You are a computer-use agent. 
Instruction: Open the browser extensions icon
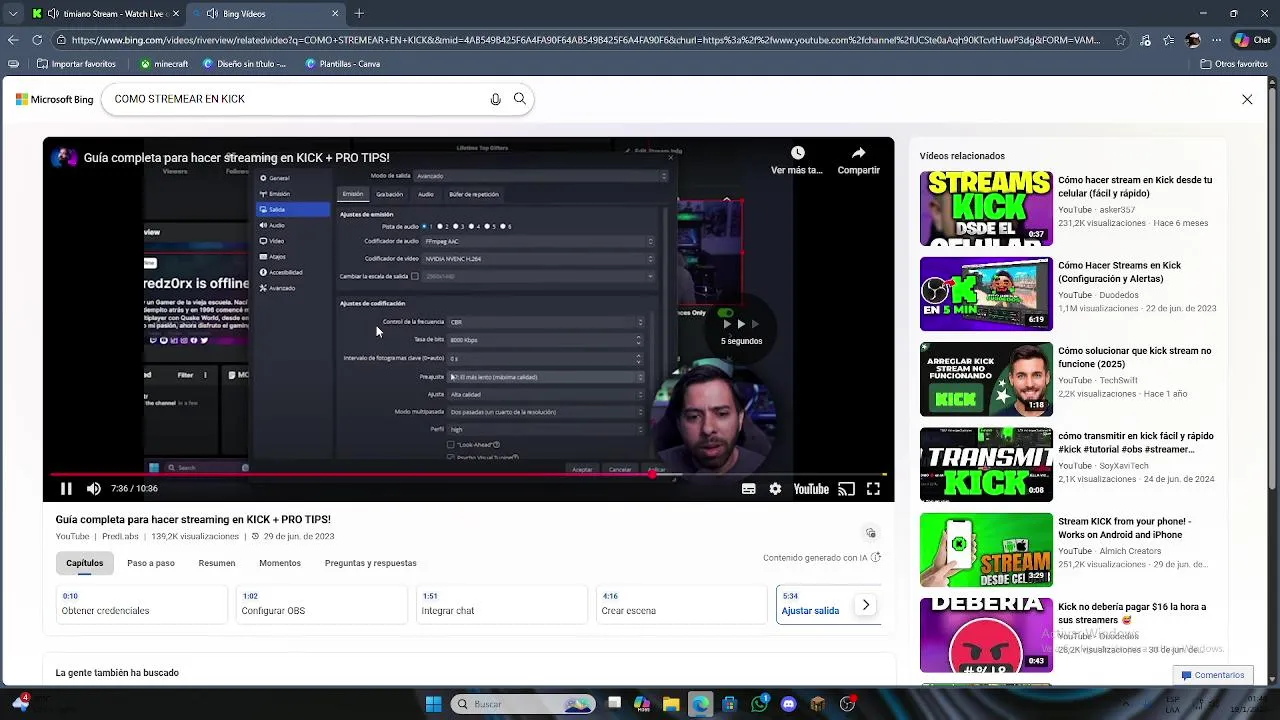click(x=1145, y=40)
